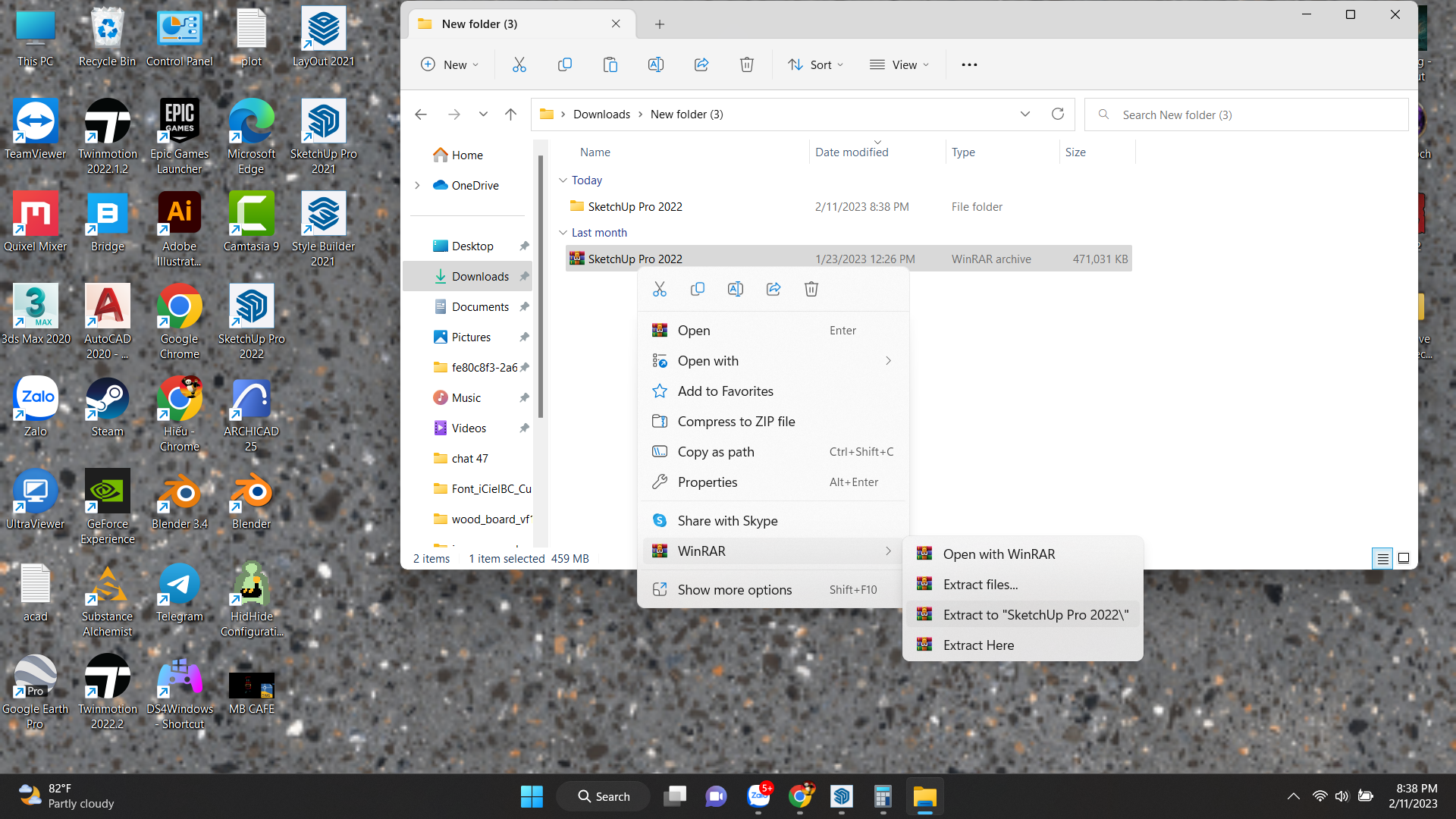Screen dimensions: 1456x819
Task: Unpin Desktop from Quick access
Action: tap(523, 246)
